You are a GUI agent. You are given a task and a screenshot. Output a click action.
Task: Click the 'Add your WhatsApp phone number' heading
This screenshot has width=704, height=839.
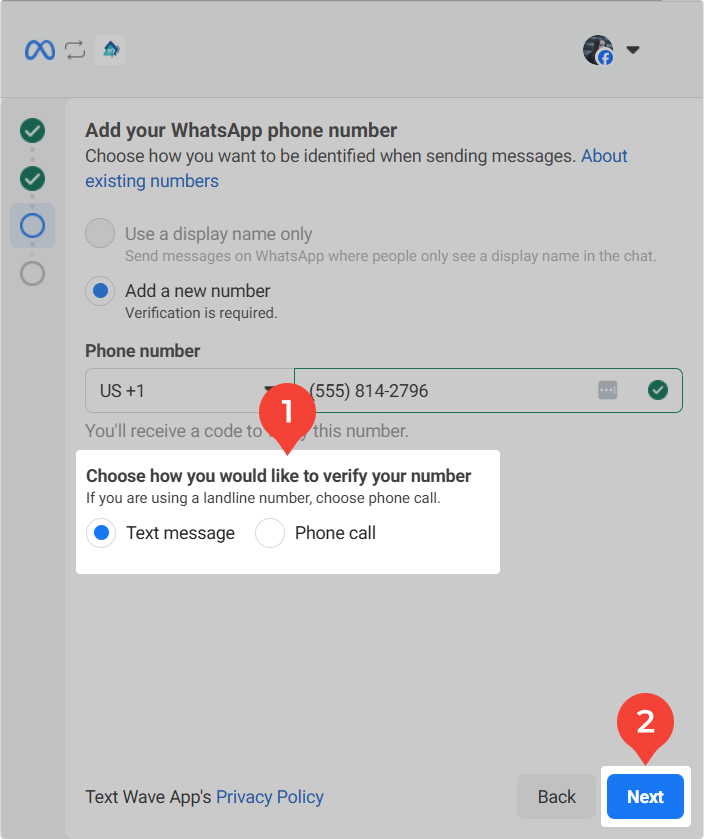tap(241, 131)
